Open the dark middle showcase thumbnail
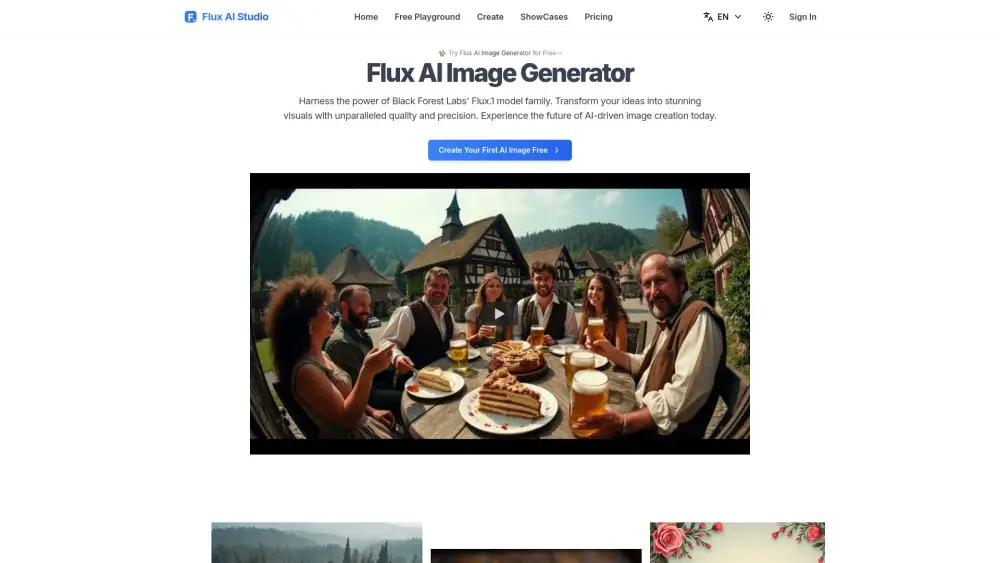1000x563 pixels. [536, 555]
